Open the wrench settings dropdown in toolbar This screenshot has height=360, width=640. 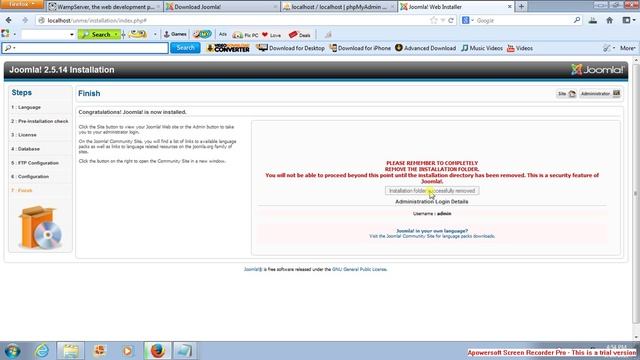[x=609, y=48]
